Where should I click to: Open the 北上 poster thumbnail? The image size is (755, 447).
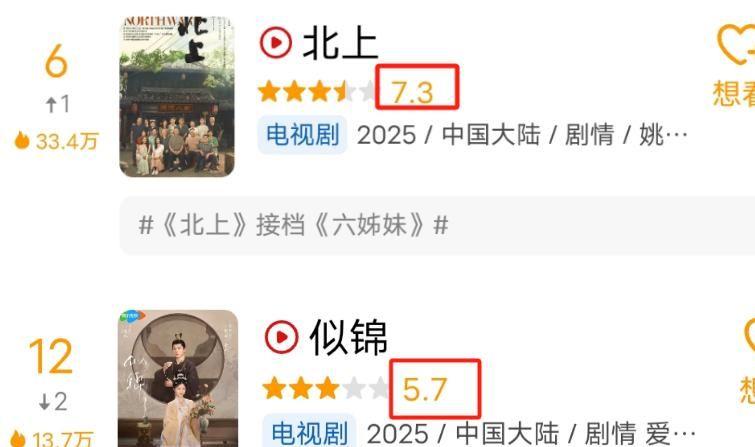pos(177,97)
